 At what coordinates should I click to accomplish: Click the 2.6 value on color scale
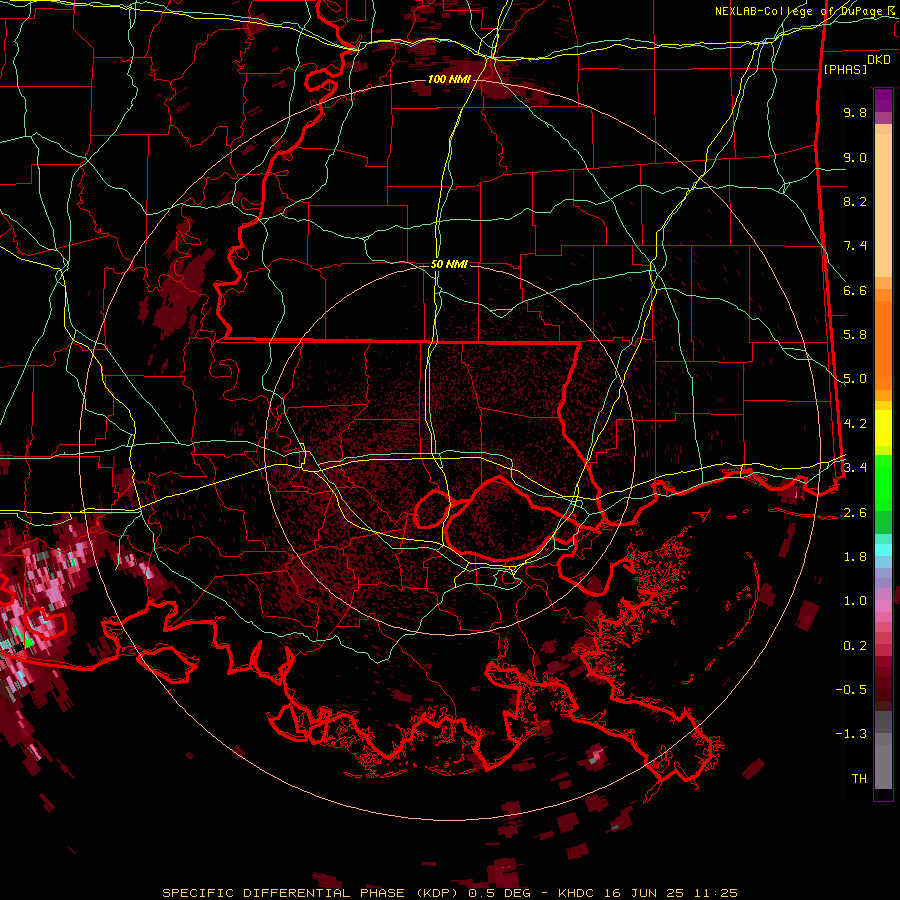[855, 513]
